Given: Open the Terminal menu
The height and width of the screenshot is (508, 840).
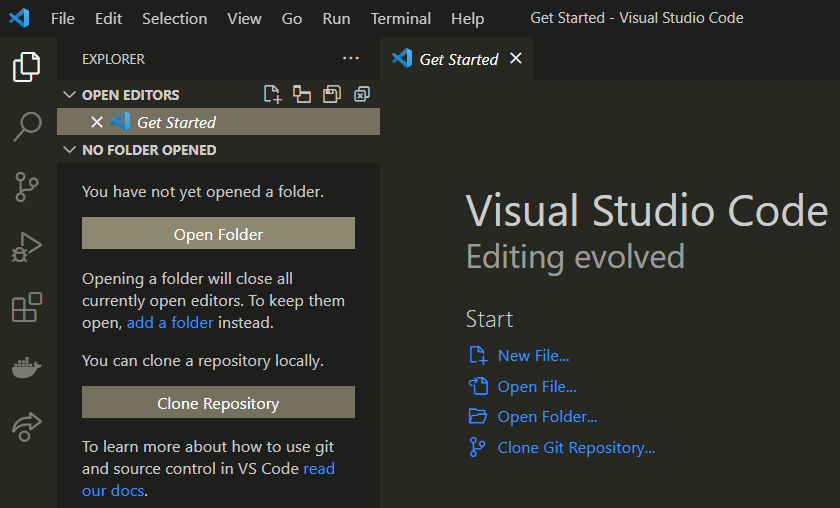Looking at the screenshot, I should 400,18.
